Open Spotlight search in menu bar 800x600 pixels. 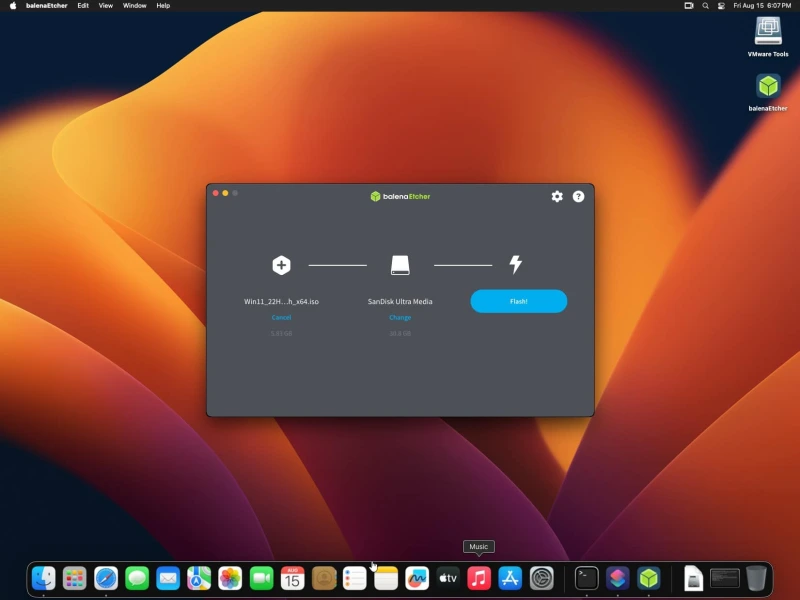(705, 6)
